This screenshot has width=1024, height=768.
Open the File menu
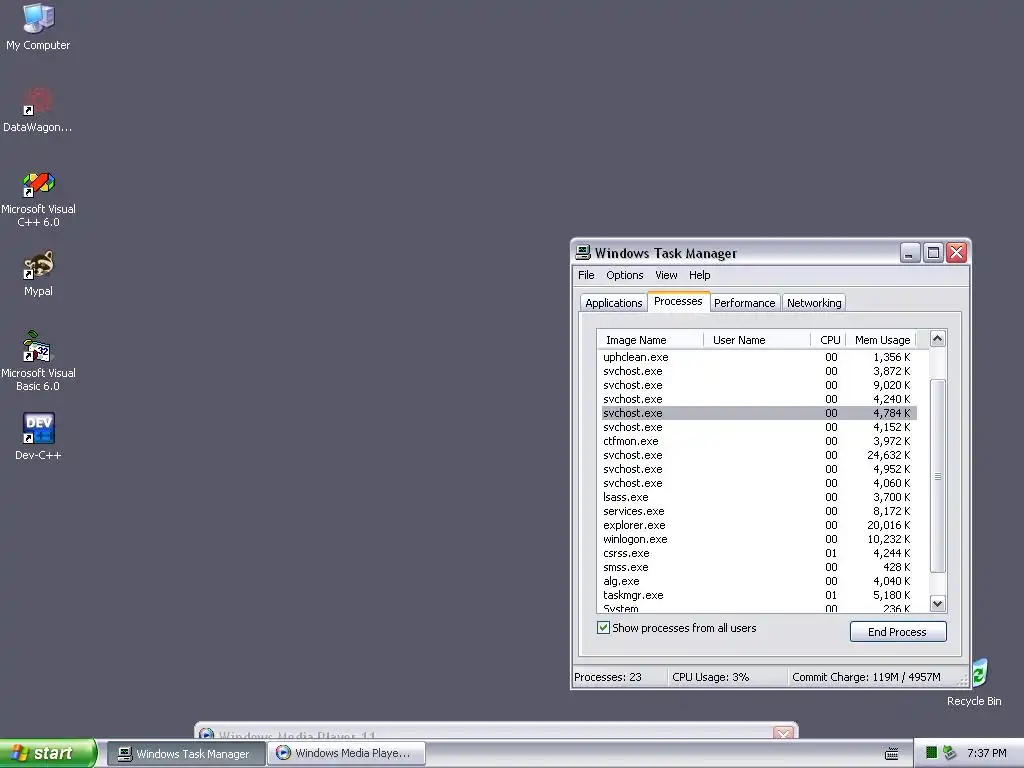(x=586, y=276)
